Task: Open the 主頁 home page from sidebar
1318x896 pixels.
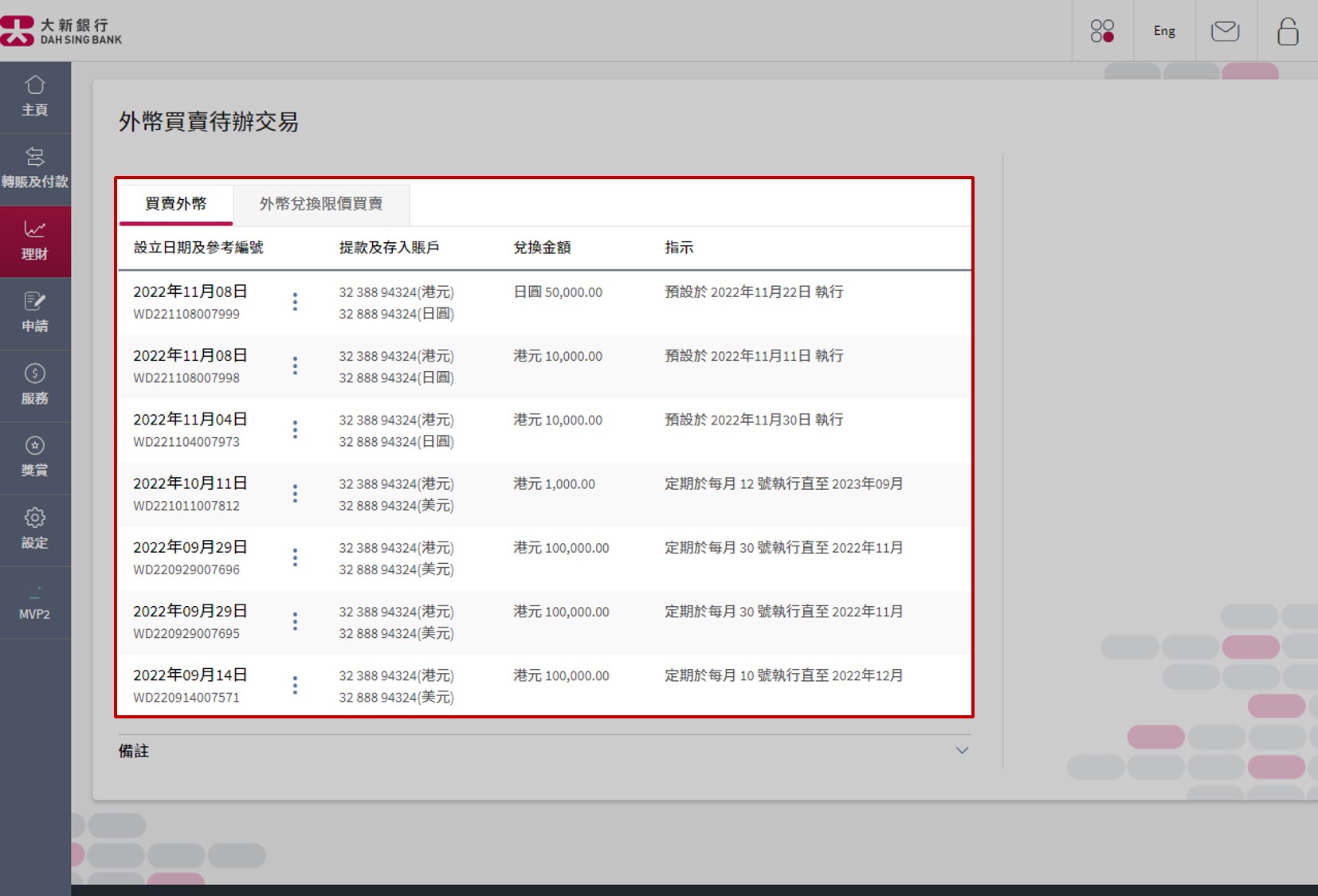Action: (x=35, y=96)
